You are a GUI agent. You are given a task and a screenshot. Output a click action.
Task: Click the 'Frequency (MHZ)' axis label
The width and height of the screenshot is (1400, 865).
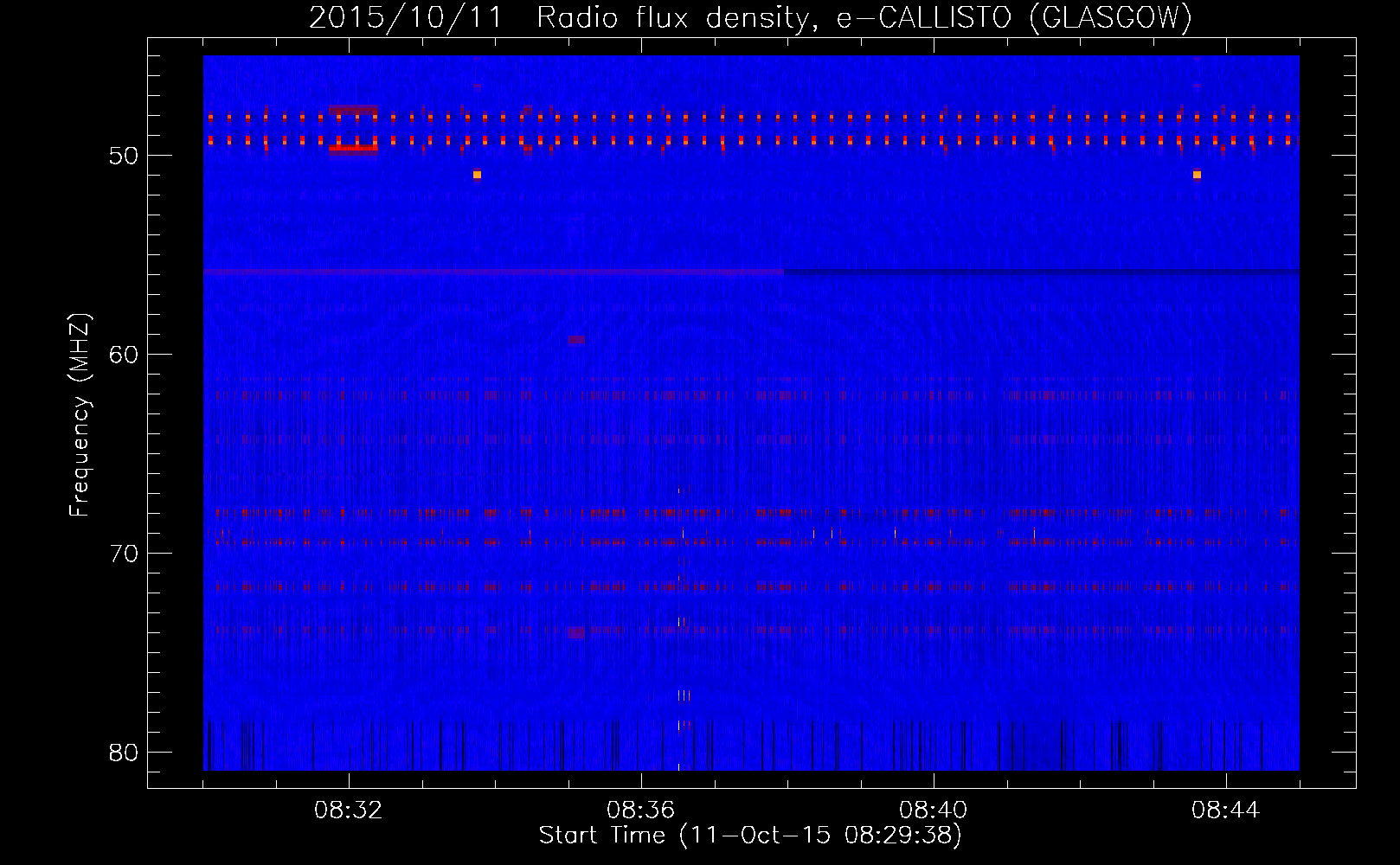pos(79,415)
